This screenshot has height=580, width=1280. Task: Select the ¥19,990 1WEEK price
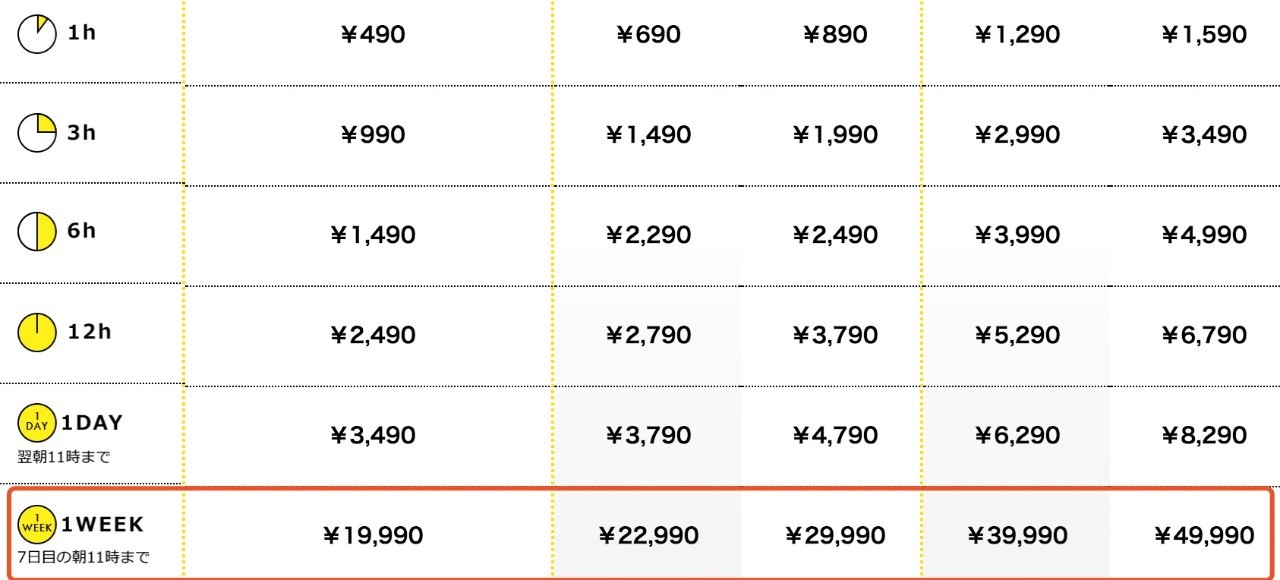coord(372,536)
